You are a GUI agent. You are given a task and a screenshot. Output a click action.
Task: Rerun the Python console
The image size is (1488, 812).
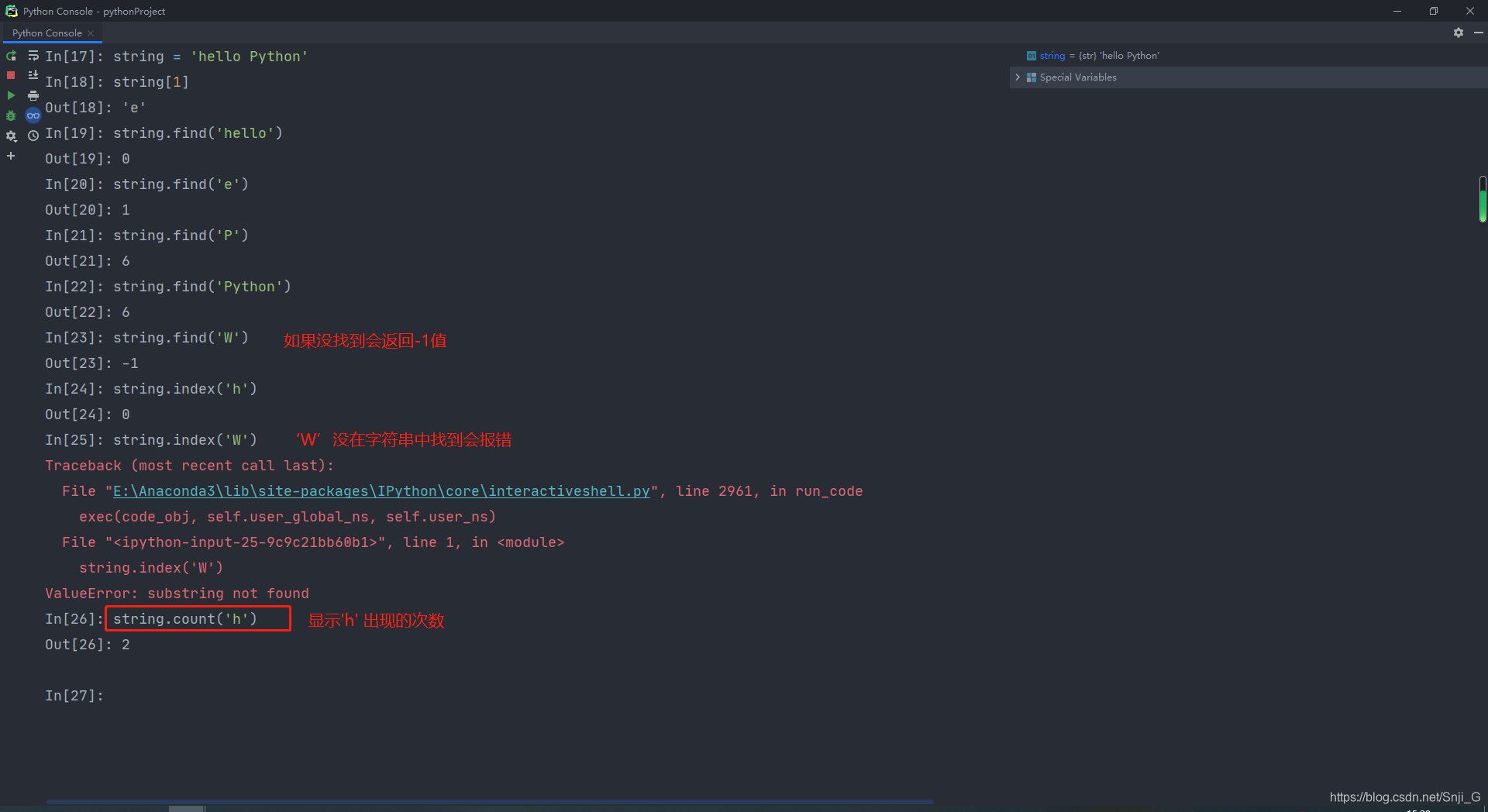pos(11,56)
